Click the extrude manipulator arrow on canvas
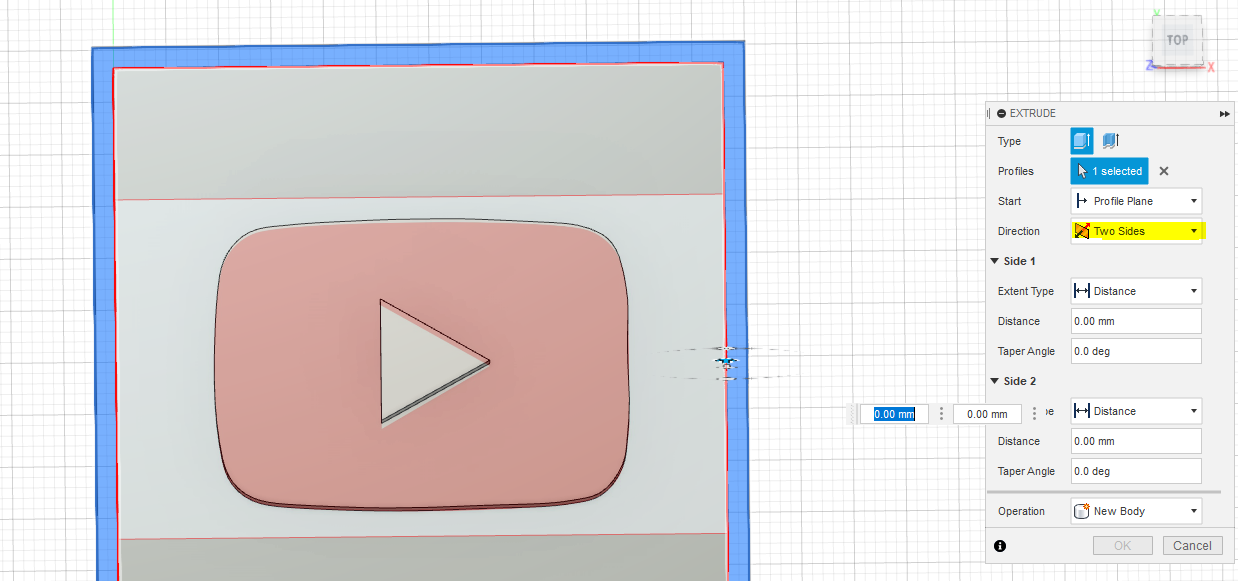The height and width of the screenshot is (581, 1238). click(x=726, y=363)
